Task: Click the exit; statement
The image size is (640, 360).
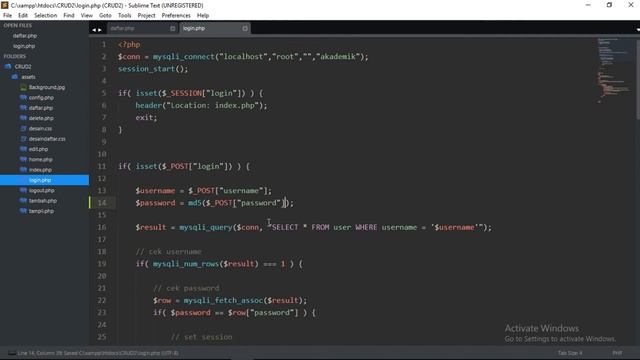Action: [x=146, y=118]
